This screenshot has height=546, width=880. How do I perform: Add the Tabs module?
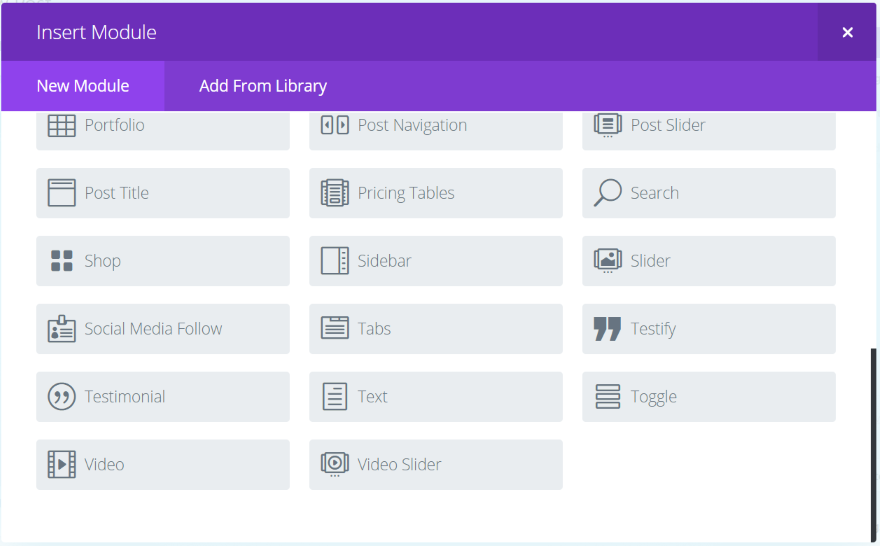point(436,329)
